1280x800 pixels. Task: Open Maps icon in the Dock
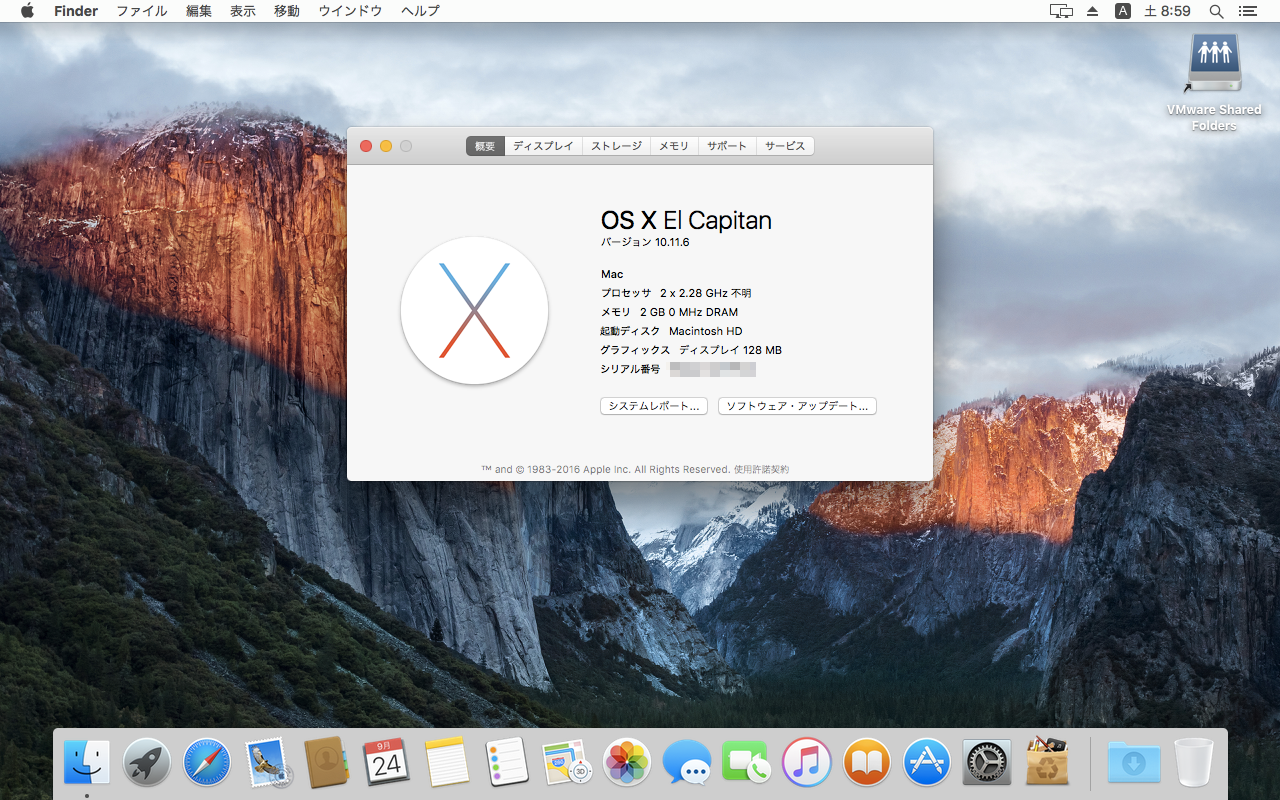[567, 763]
